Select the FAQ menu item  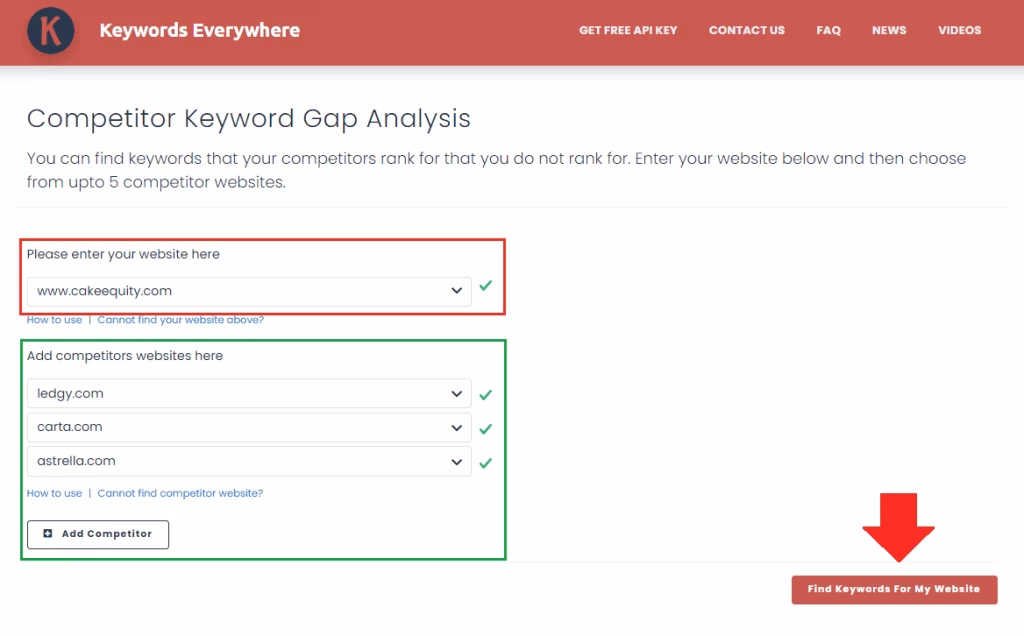[x=828, y=30]
